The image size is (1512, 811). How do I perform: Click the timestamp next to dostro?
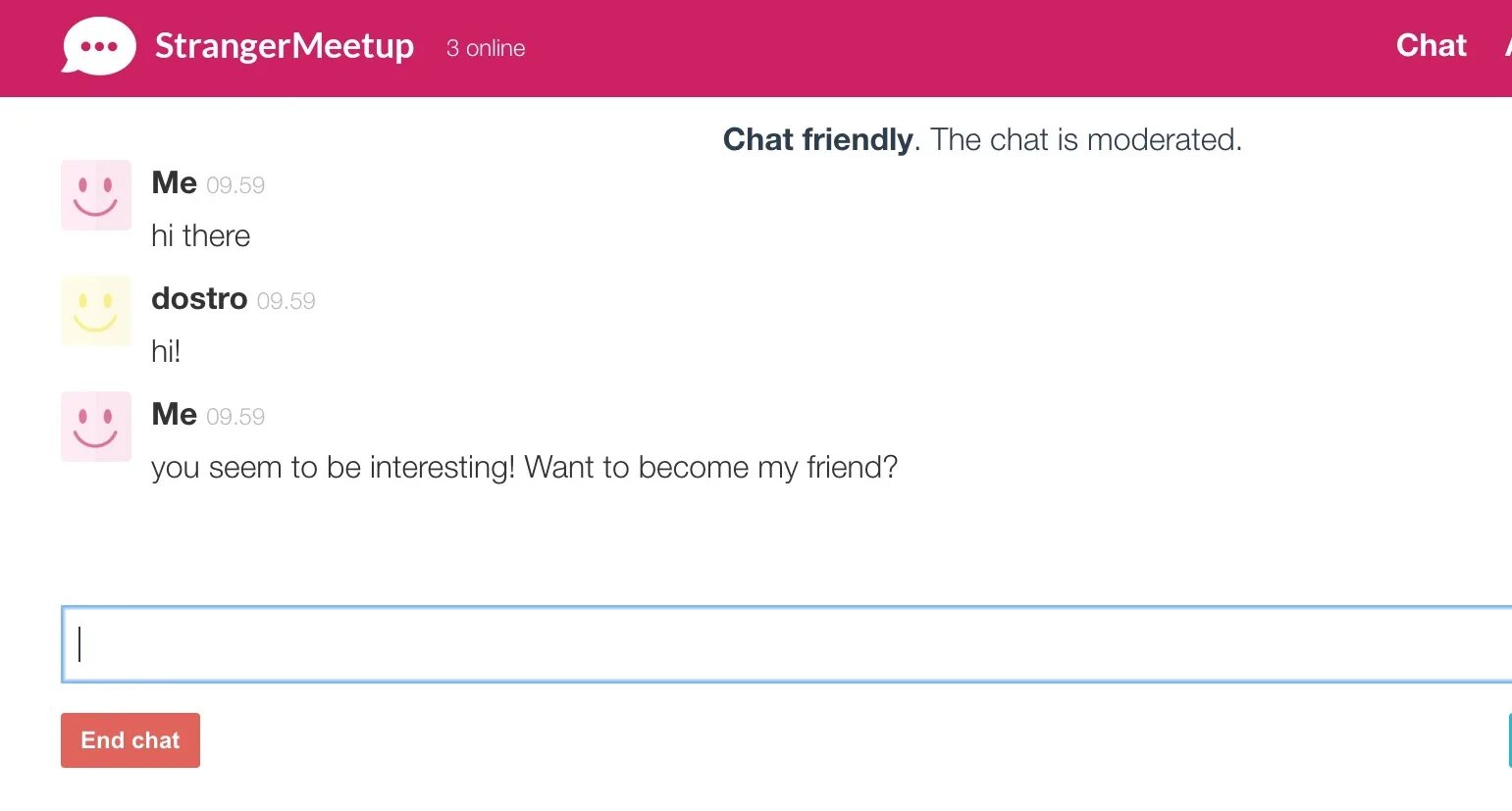pyautogui.click(x=286, y=301)
